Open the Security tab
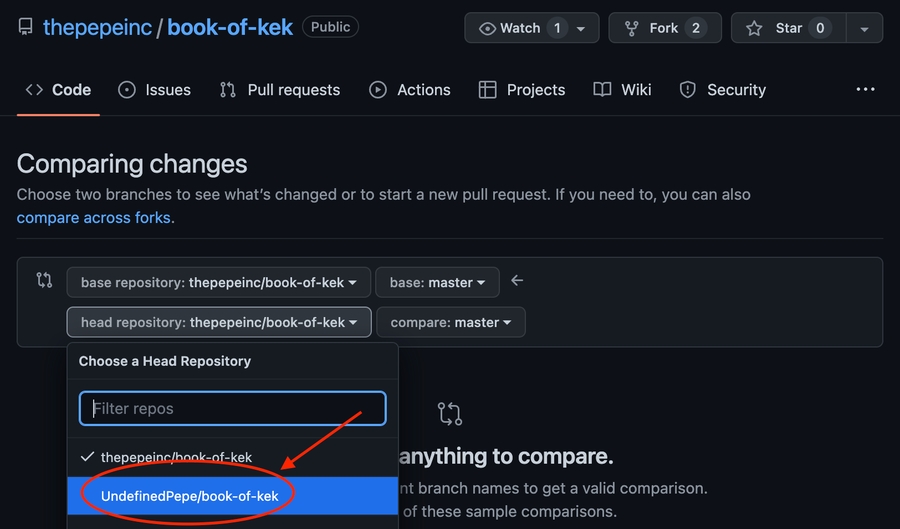Image resolution: width=900 pixels, height=529 pixels. [x=722, y=90]
